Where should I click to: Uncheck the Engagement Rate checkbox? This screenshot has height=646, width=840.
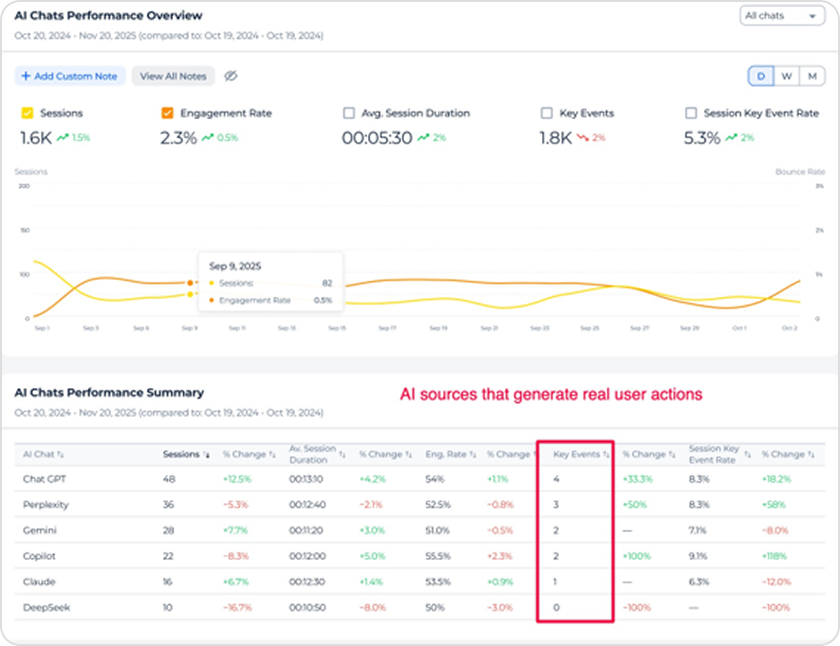(167, 113)
